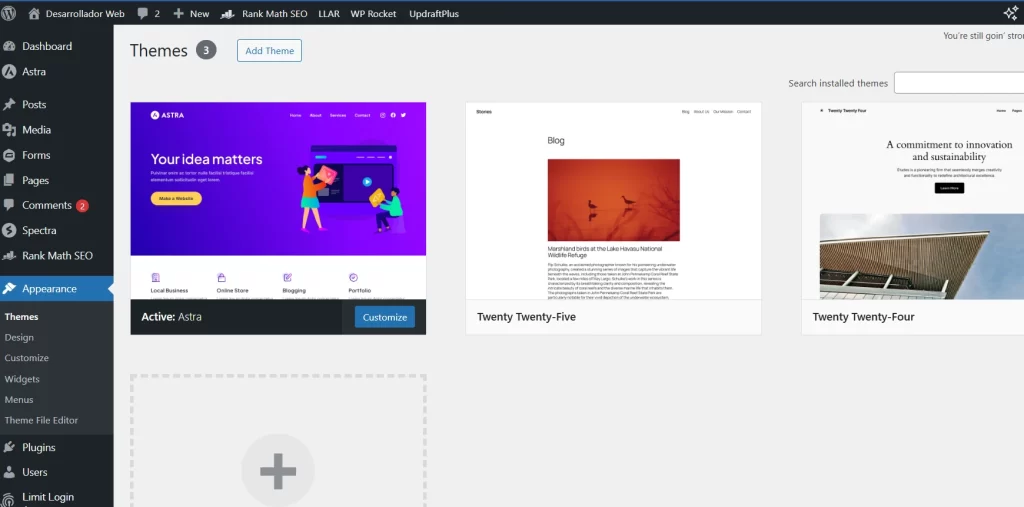Image resolution: width=1024 pixels, height=507 pixels.
Task: Open the New content menu in admin bar
Action: [x=191, y=13]
